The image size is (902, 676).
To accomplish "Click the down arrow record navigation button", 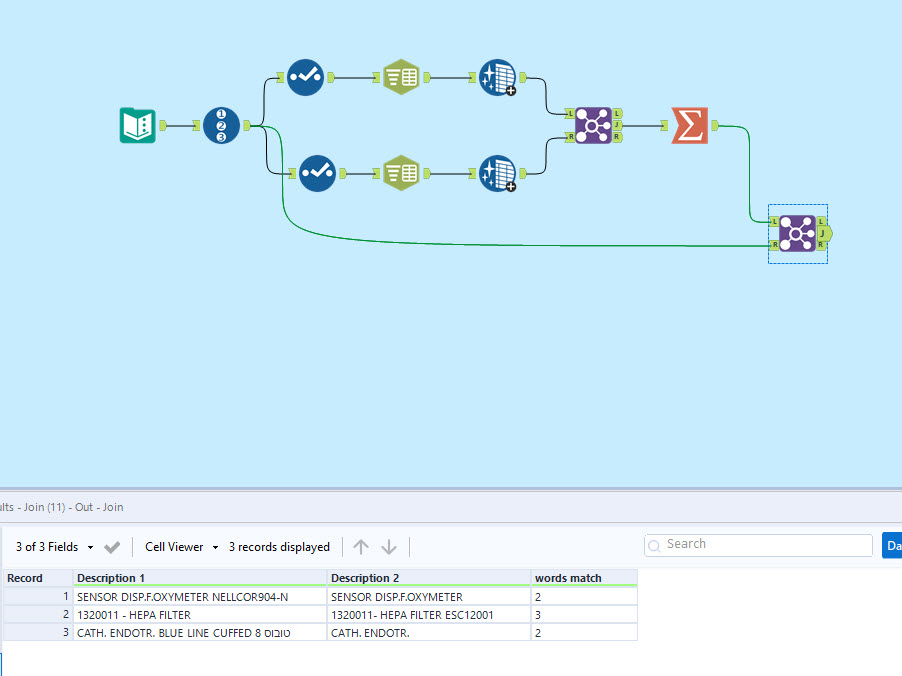I will click(389, 546).
